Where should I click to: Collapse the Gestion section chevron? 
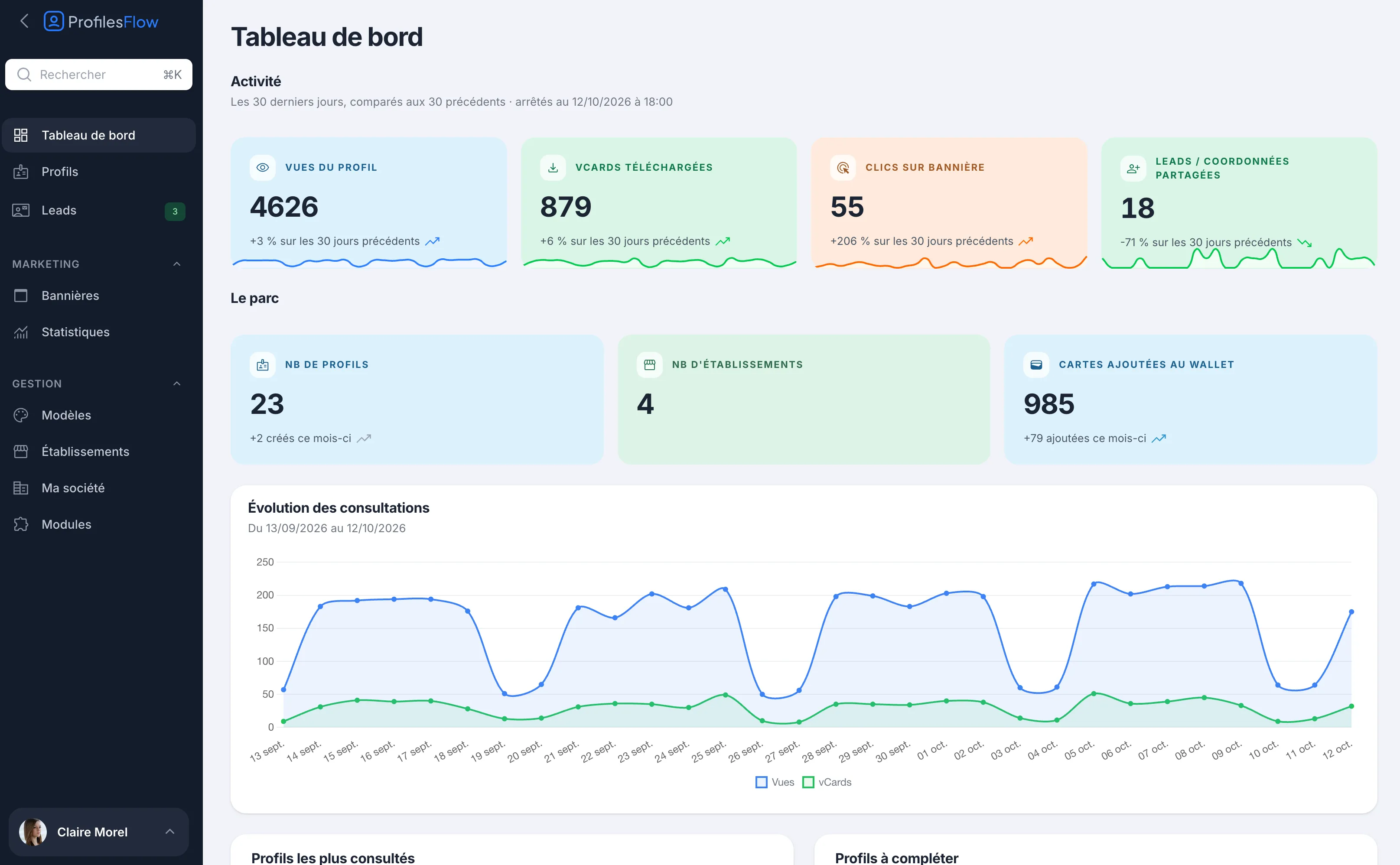177,383
